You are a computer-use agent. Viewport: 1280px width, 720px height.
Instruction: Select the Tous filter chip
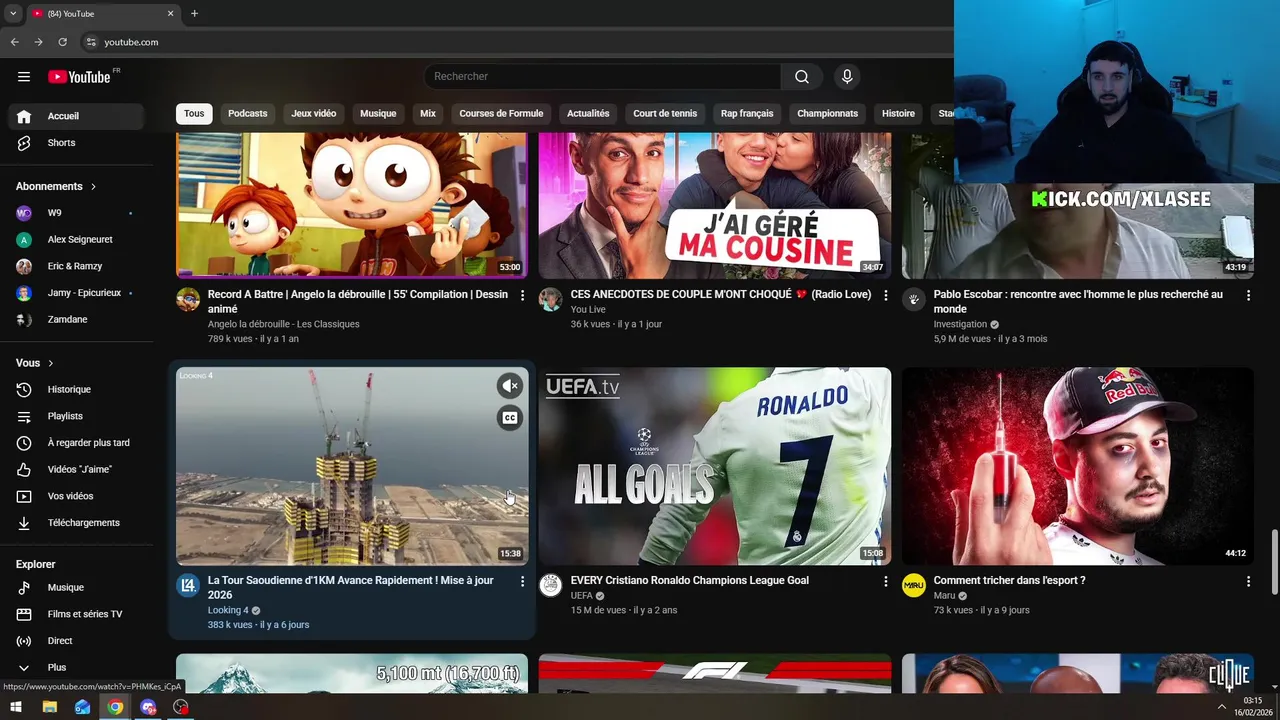[x=194, y=114]
